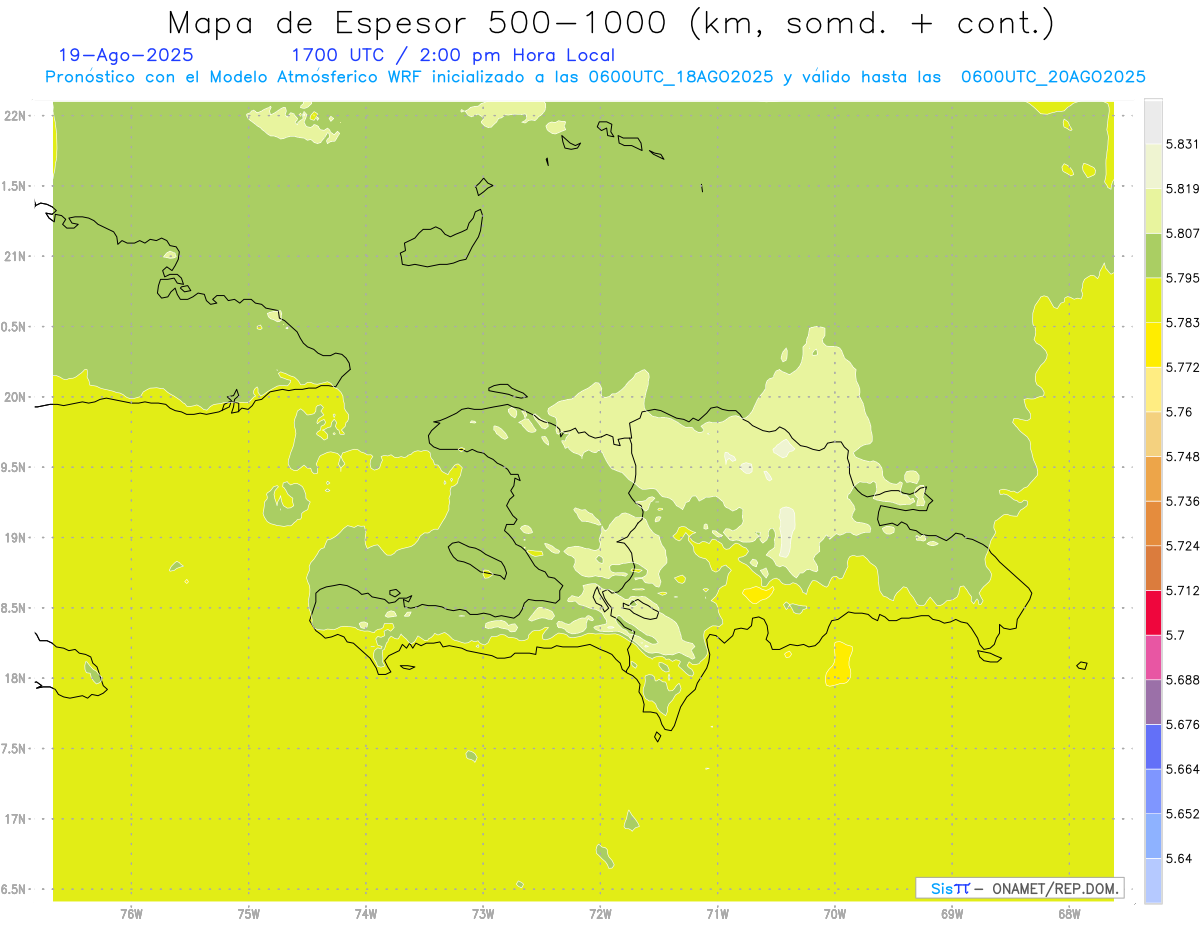Click the legend value "5.783"
Image resolution: width=1200 pixels, height=927 pixels.
click(x=1183, y=322)
